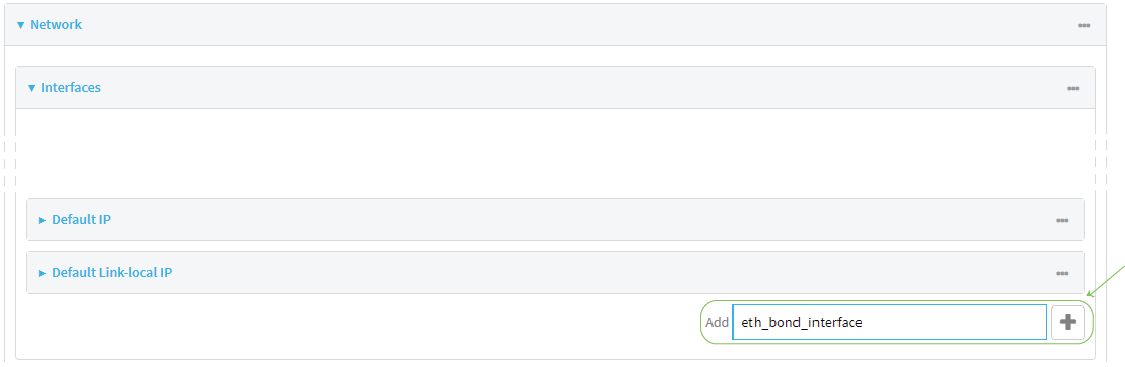Click the Network heading text
The image size is (1125, 367).
click(56, 24)
